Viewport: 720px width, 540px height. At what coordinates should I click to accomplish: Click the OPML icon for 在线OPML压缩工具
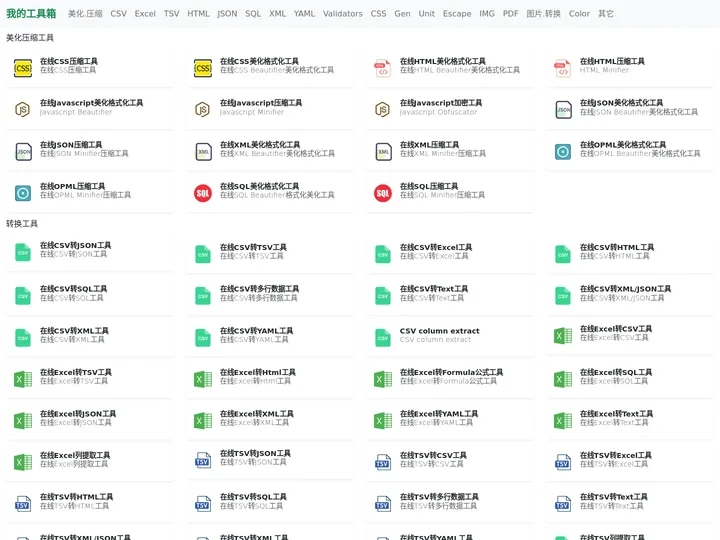click(x=22, y=193)
